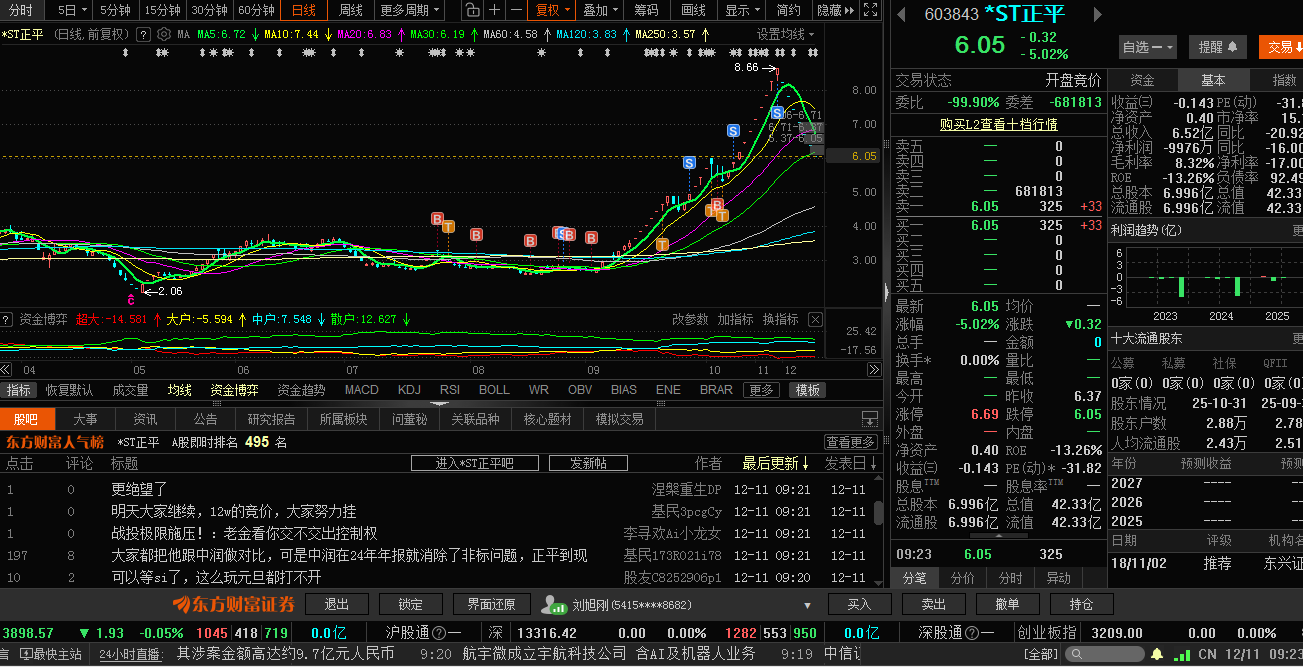The width and height of the screenshot is (1303, 668).
Task: Switch chart to 日线 period
Action: tap(303, 10)
